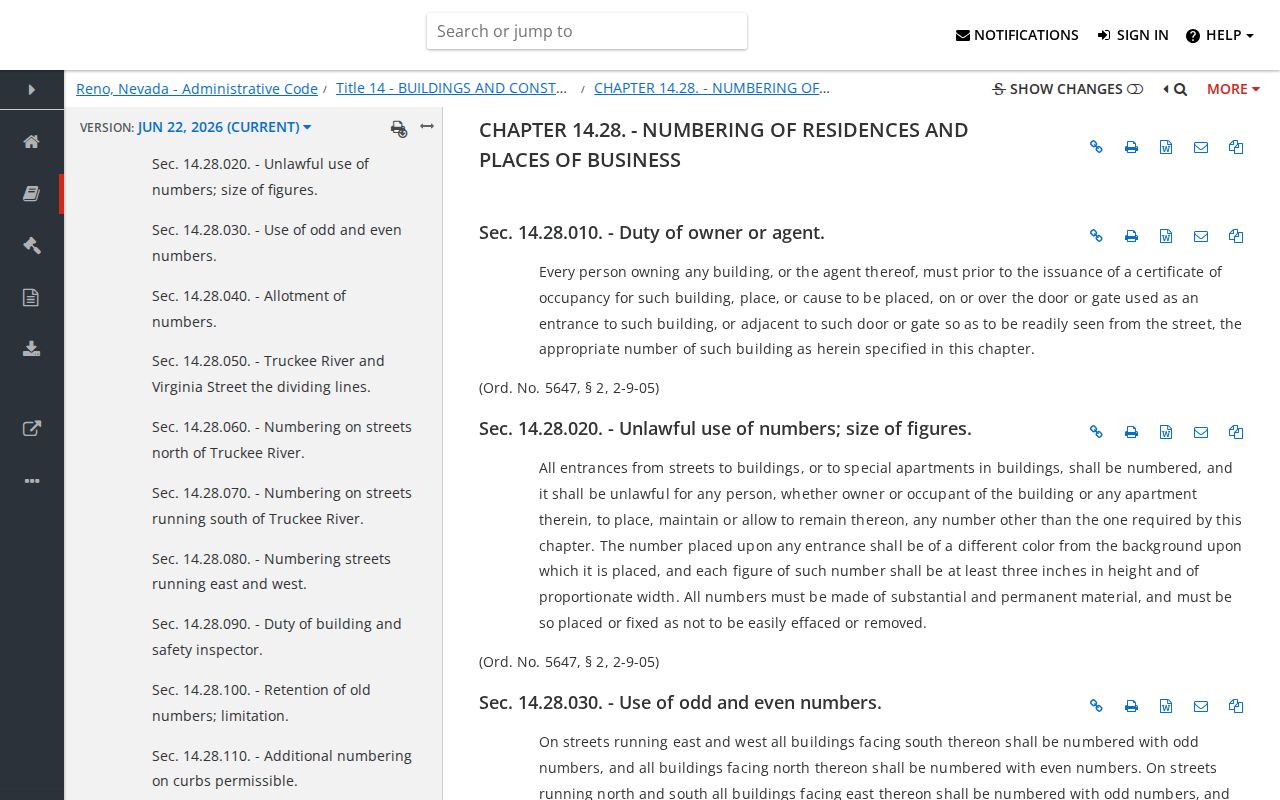Open the HELP dropdown
1280x800 pixels.
1219,35
